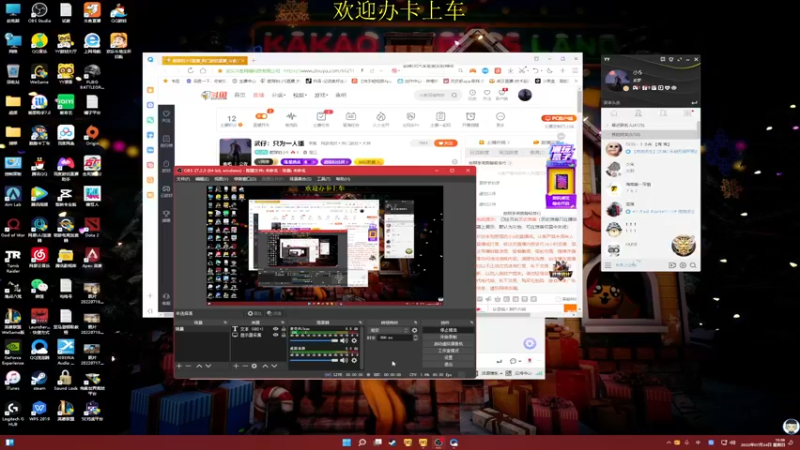
Task: Open OBS 工具 Tools menu
Action: tap(323, 179)
